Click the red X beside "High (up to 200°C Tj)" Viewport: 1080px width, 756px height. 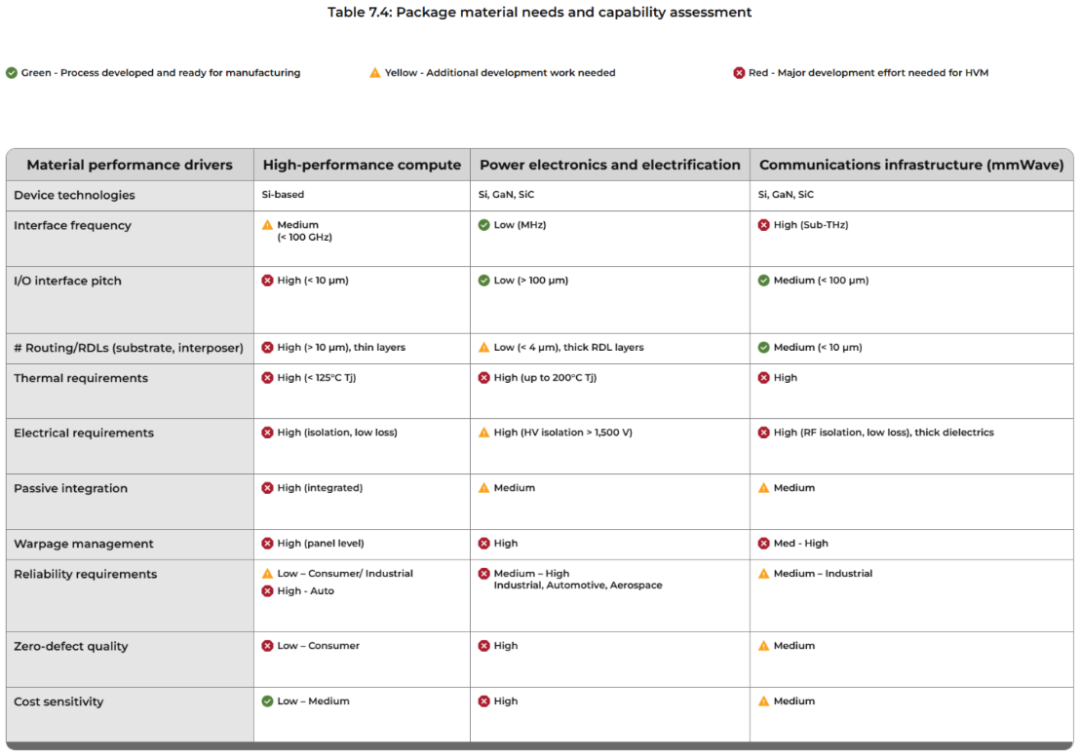(484, 378)
